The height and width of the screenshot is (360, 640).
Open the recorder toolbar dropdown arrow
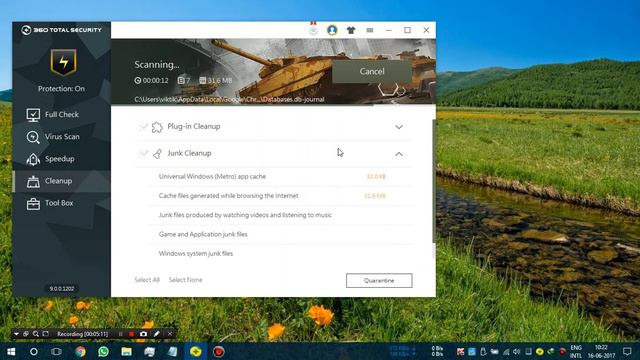16,334
